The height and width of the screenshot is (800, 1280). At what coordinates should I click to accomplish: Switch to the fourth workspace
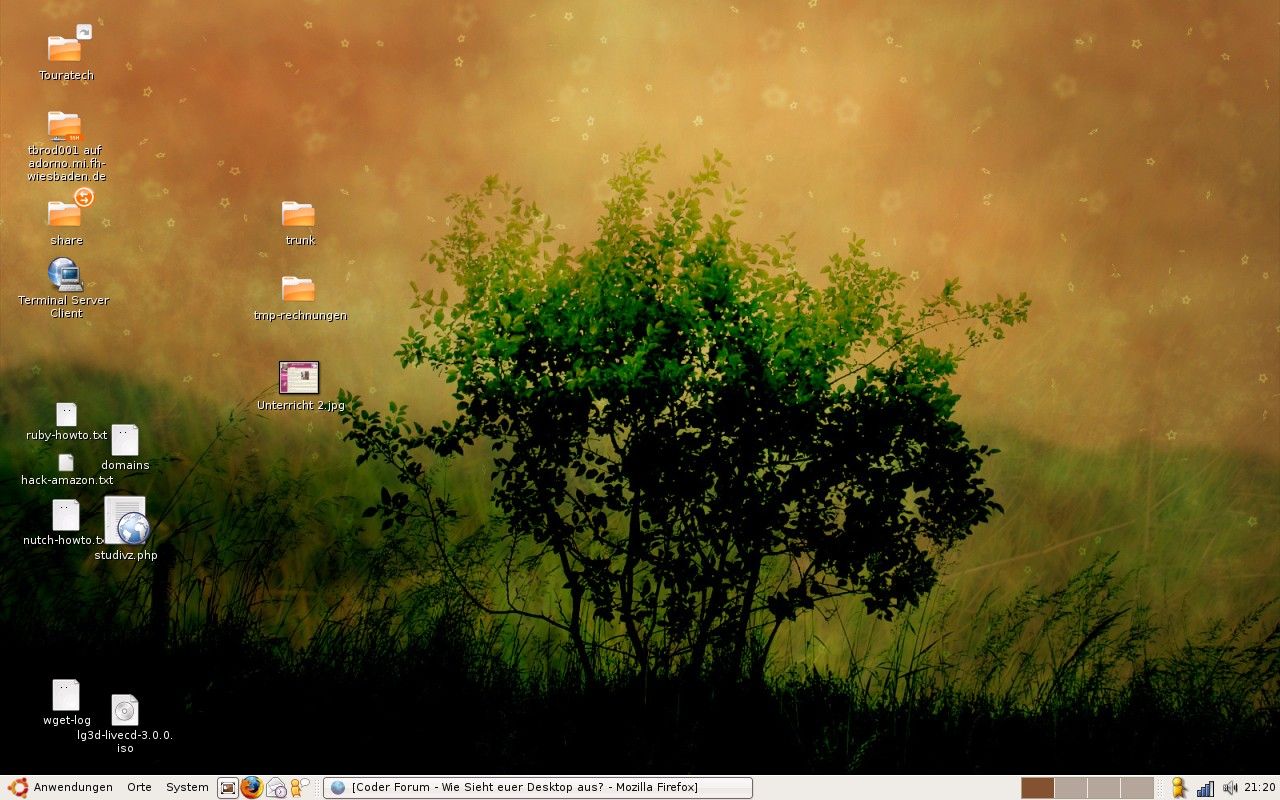pyautogui.click(x=1137, y=787)
